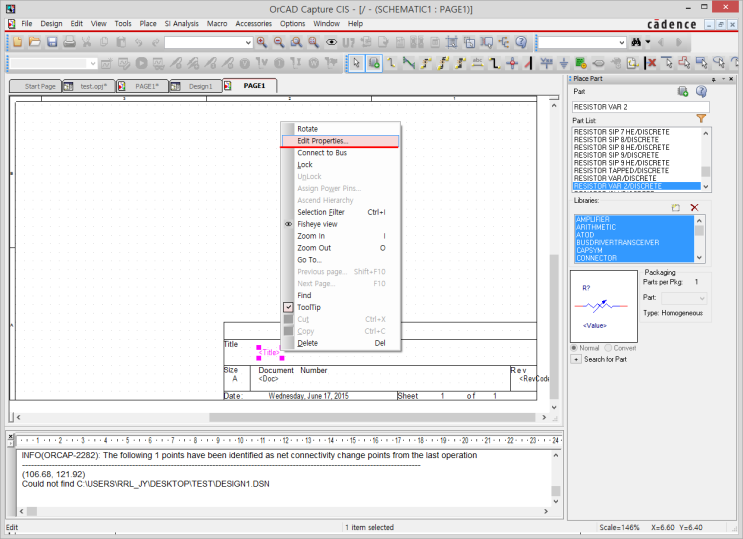Select the Place Junction tool
743x539 pixels.
512,63
